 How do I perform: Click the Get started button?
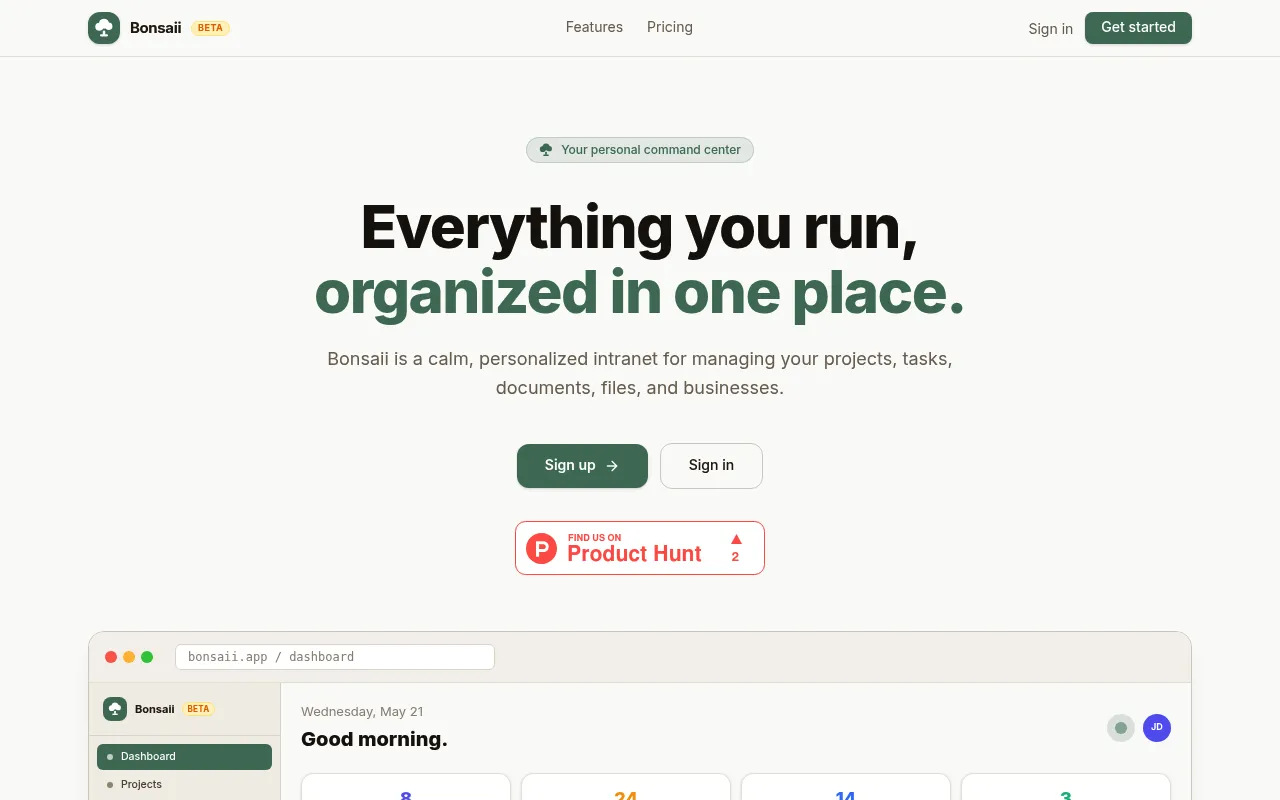coord(1138,28)
